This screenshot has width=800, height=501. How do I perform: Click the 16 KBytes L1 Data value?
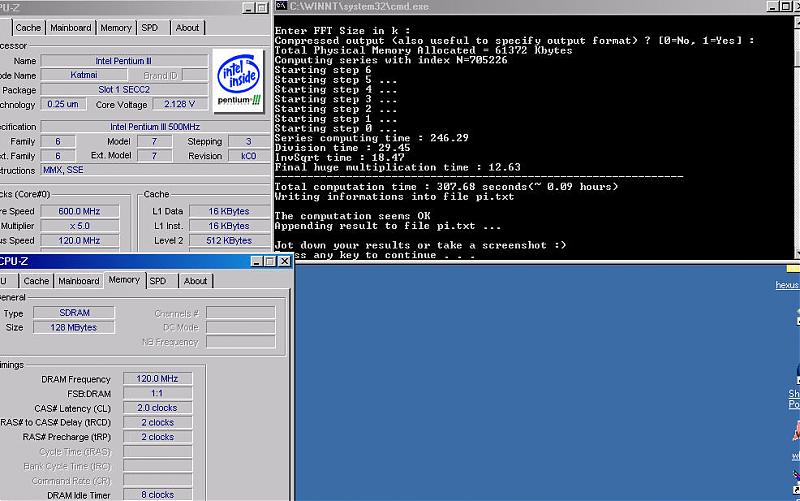point(229,211)
